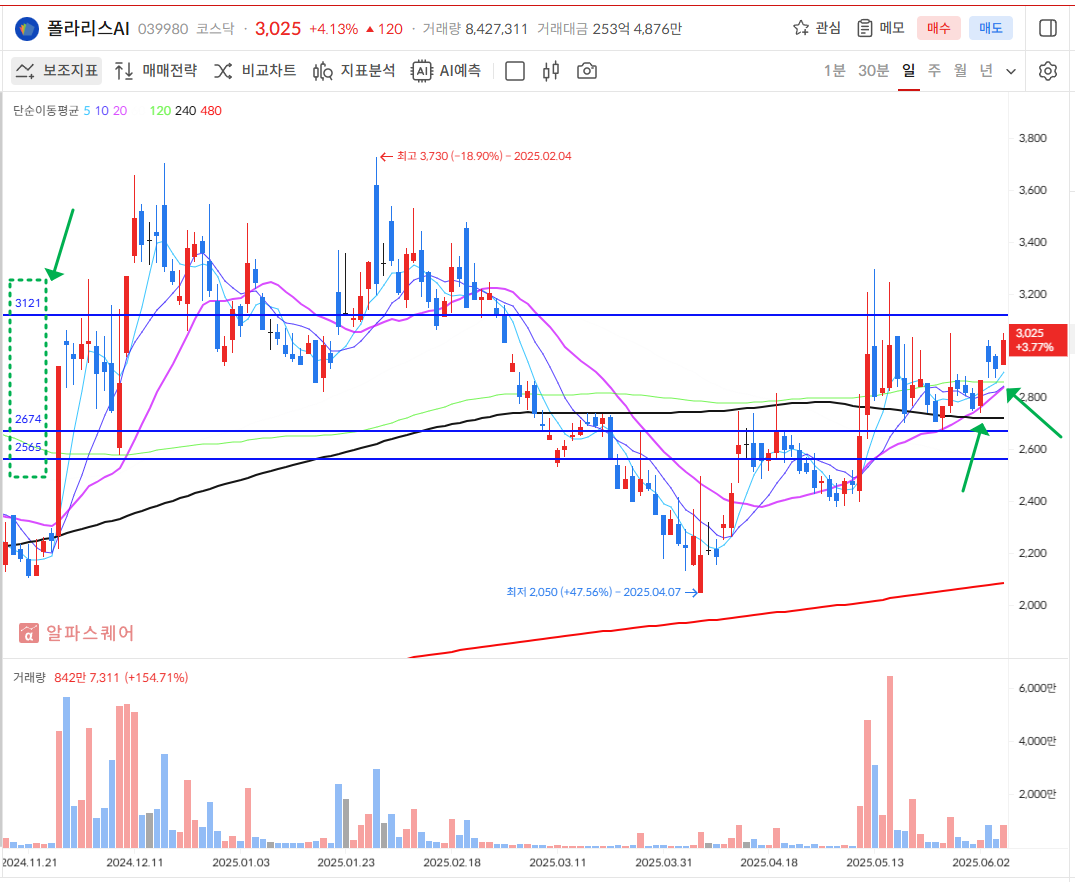
Task: Open chart settings gear icon
Action: click(x=1048, y=71)
